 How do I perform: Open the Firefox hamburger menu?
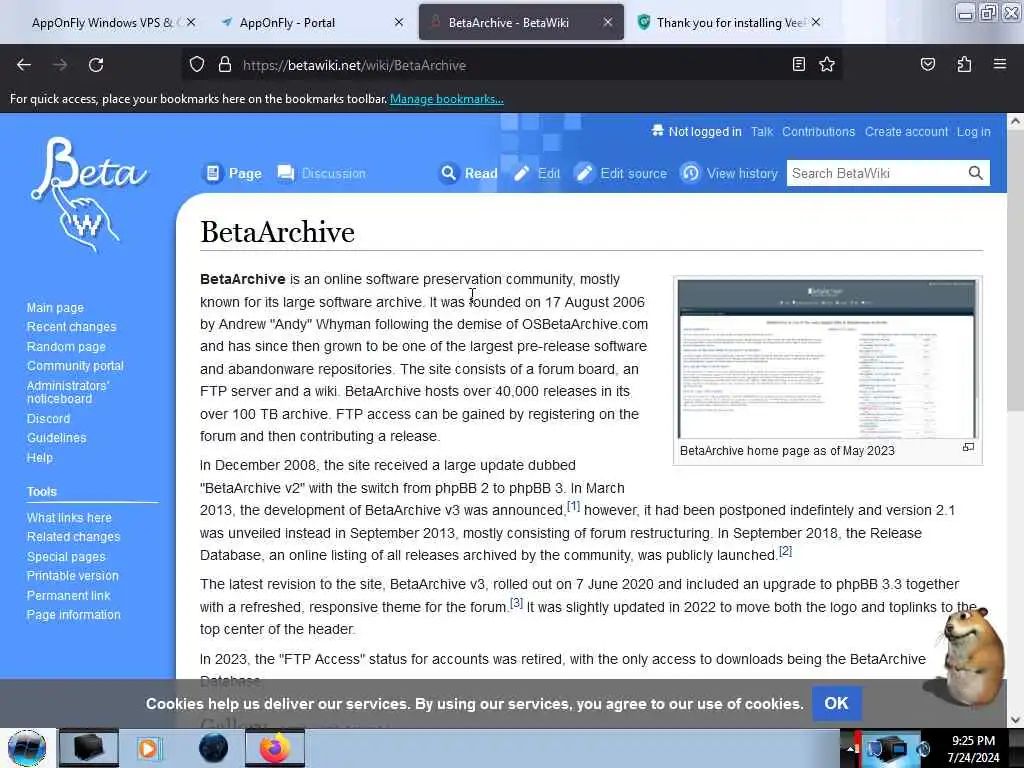[x=999, y=64]
